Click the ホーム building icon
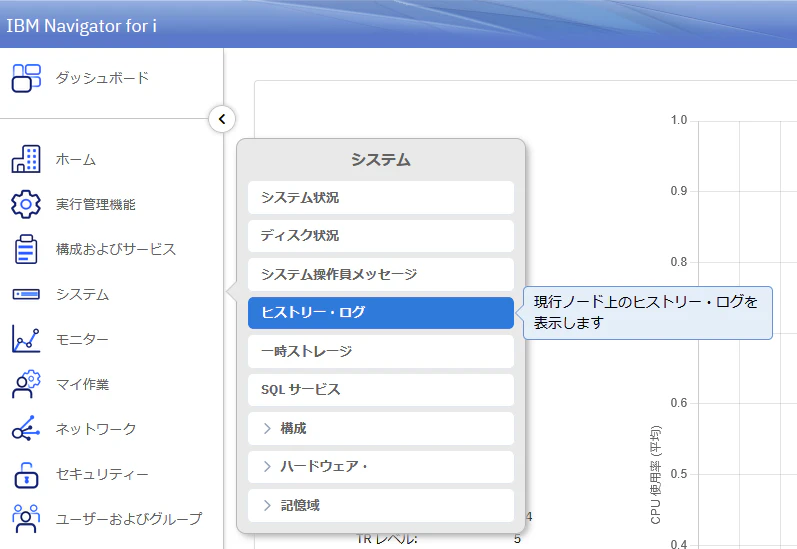Screen dimensions: 797x549 pyautogui.click(x=26, y=159)
